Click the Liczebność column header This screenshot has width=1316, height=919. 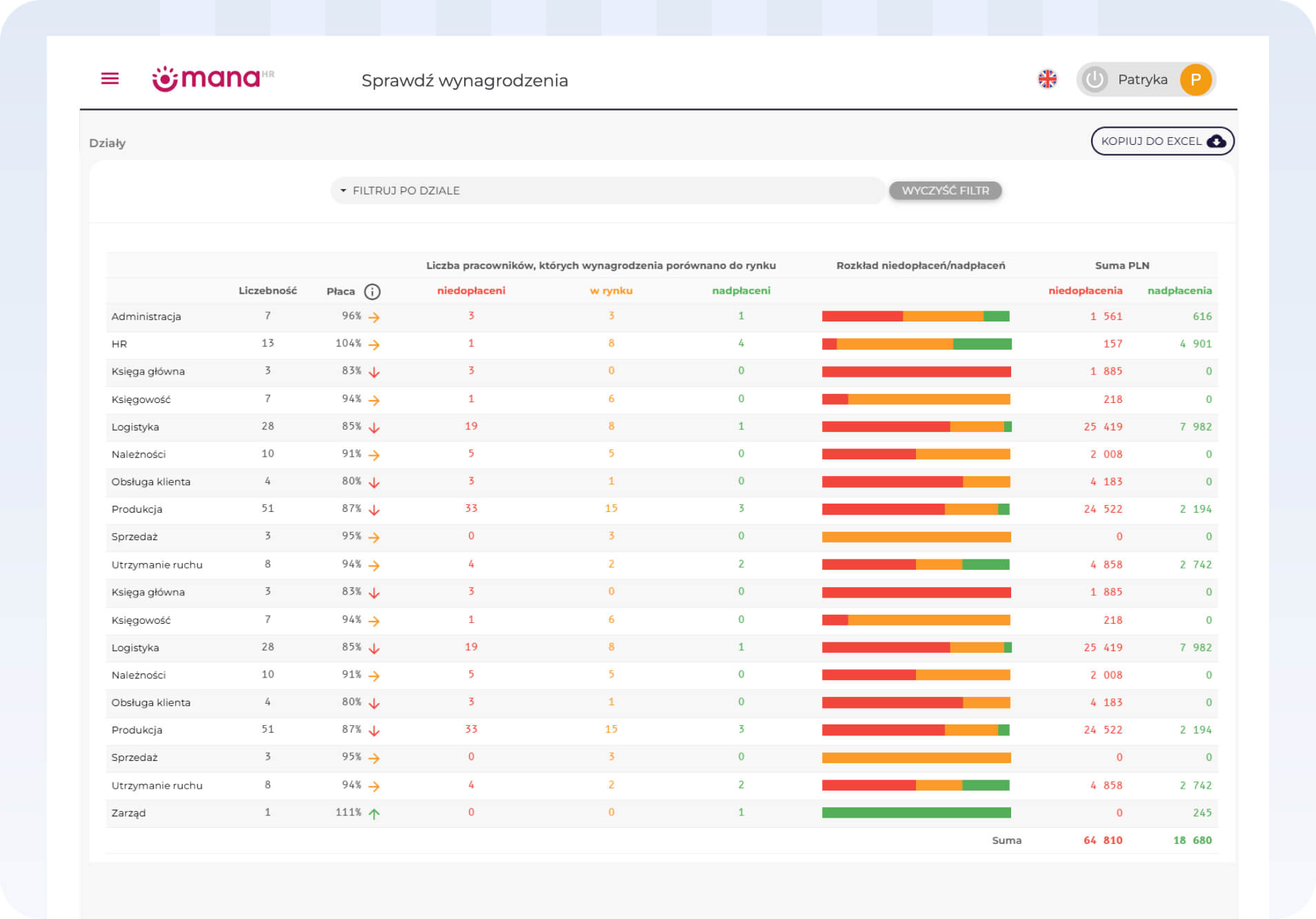[x=268, y=290]
